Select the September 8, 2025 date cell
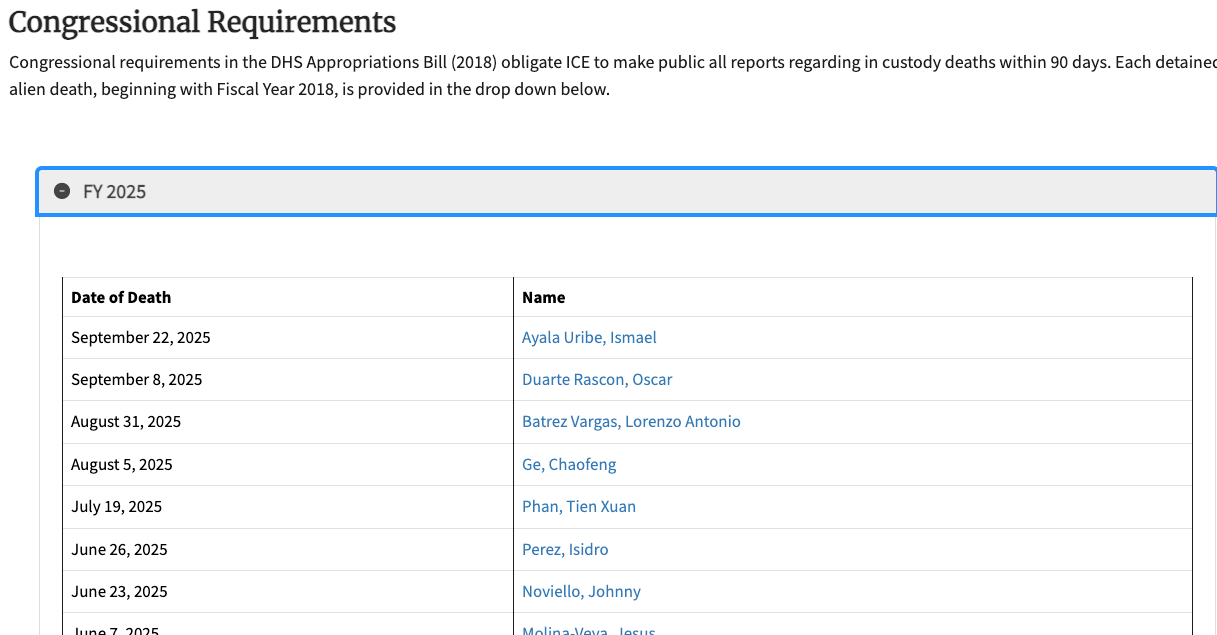 click(x=288, y=380)
